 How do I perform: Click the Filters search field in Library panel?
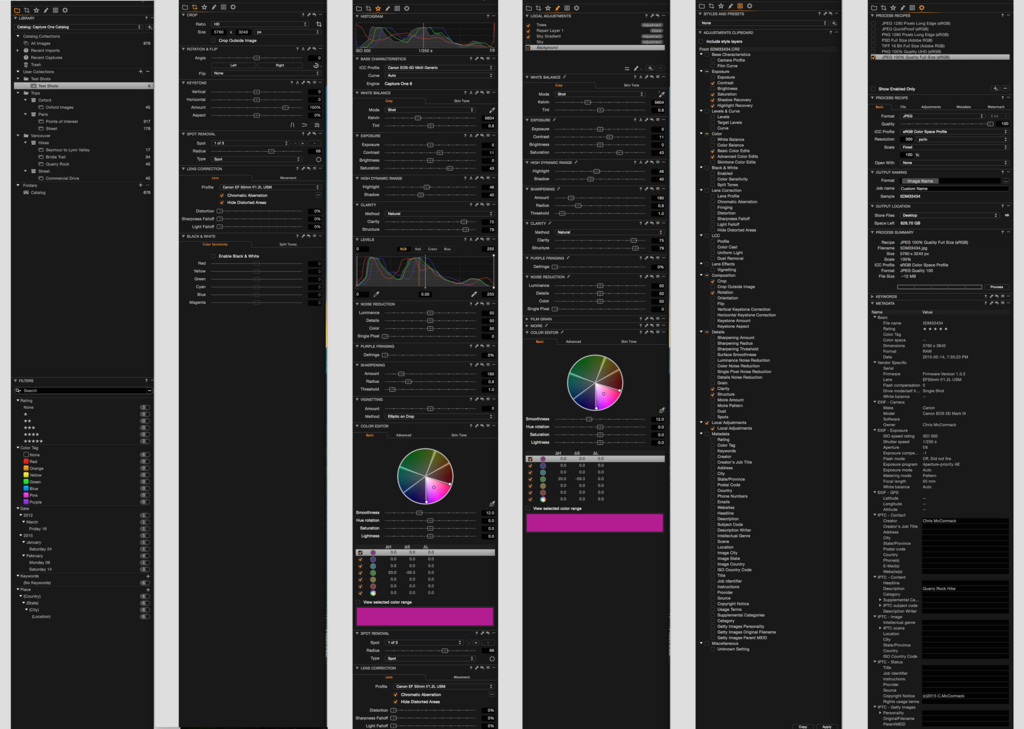click(x=83, y=391)
